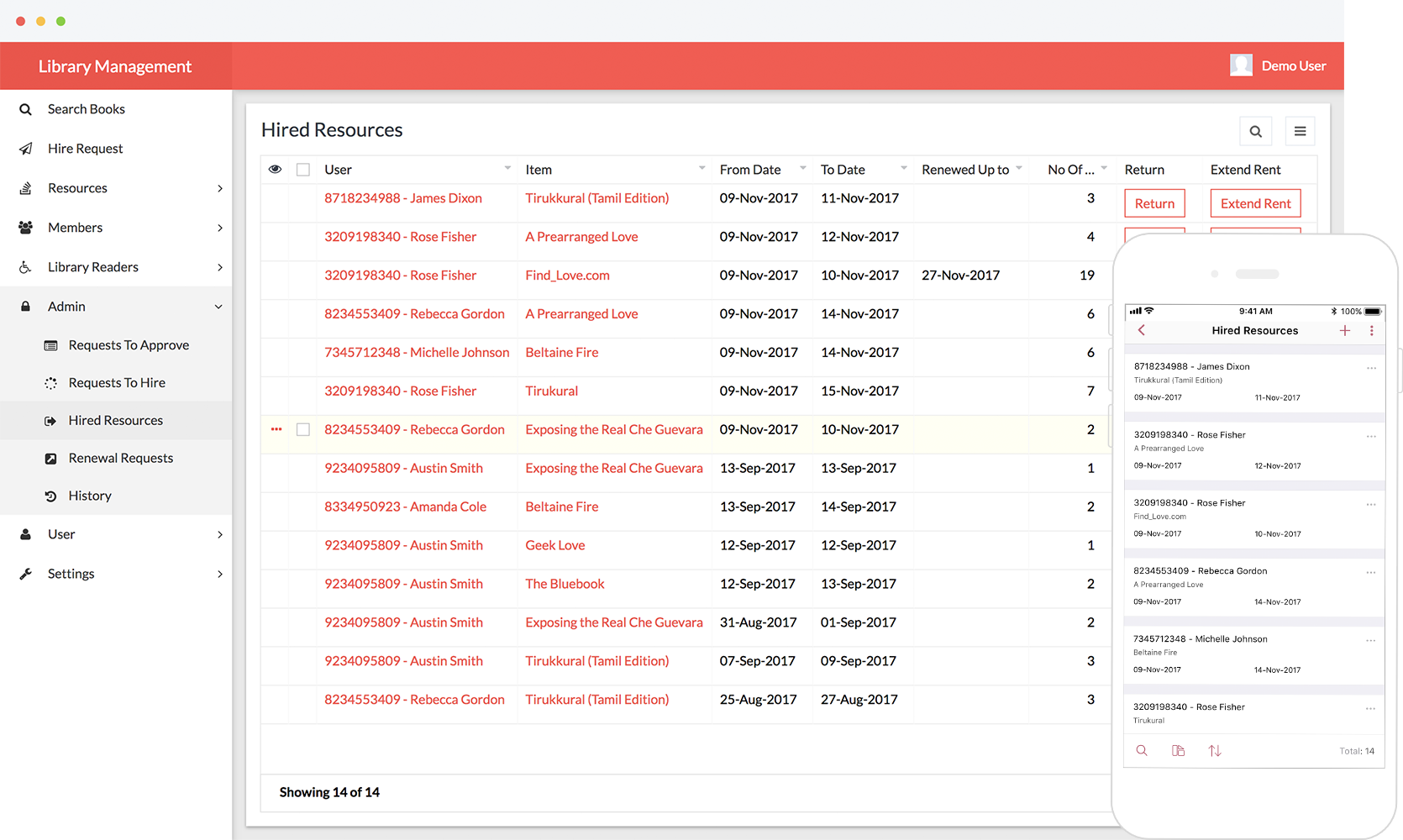Open the hamburger menu in Hired Resources panel

click(x=1300, y=131)
